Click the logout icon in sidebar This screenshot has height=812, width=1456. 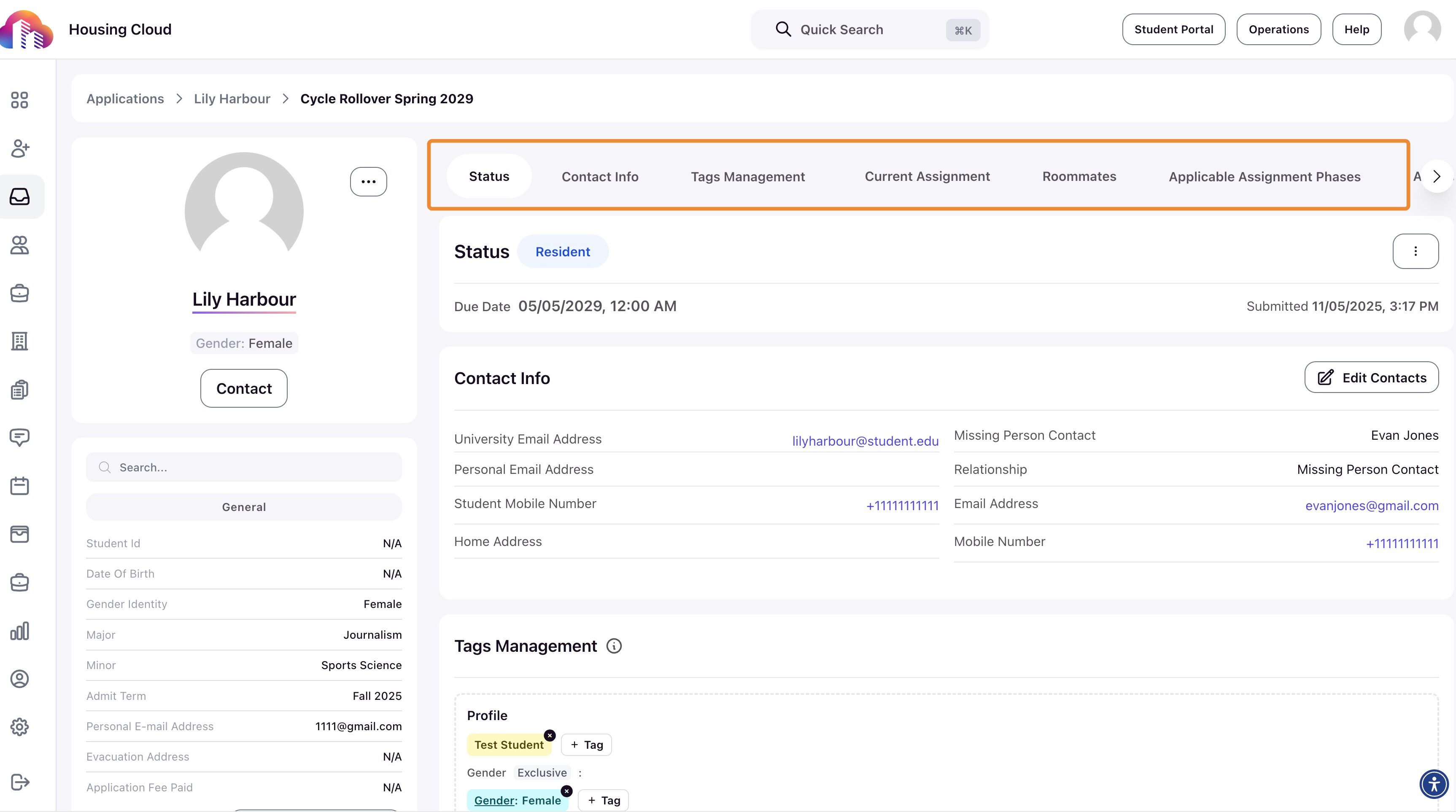tap(19, 782)
